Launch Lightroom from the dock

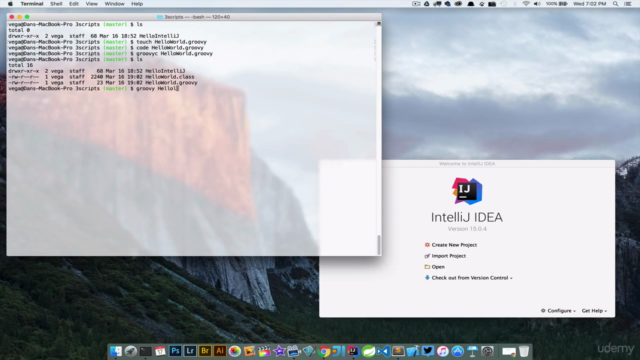coord(190,351)
